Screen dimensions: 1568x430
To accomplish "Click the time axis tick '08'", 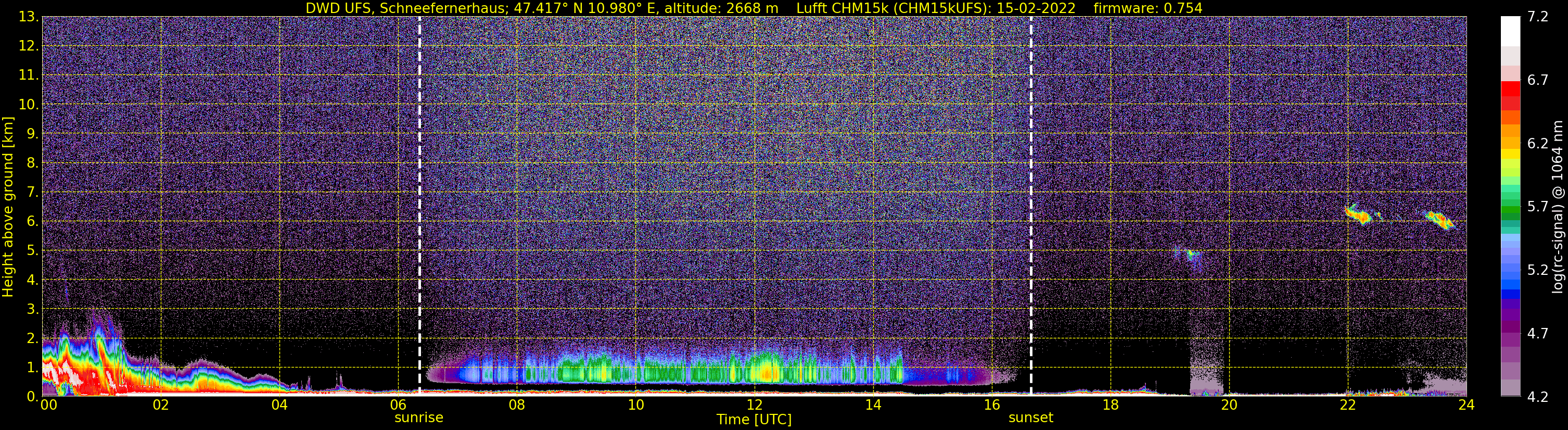I will tap(517, 405).
